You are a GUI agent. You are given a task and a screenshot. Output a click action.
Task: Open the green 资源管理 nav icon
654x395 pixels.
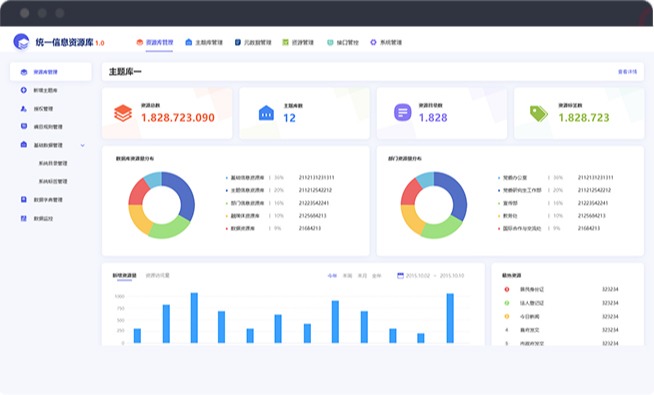(x=285, y=42)
